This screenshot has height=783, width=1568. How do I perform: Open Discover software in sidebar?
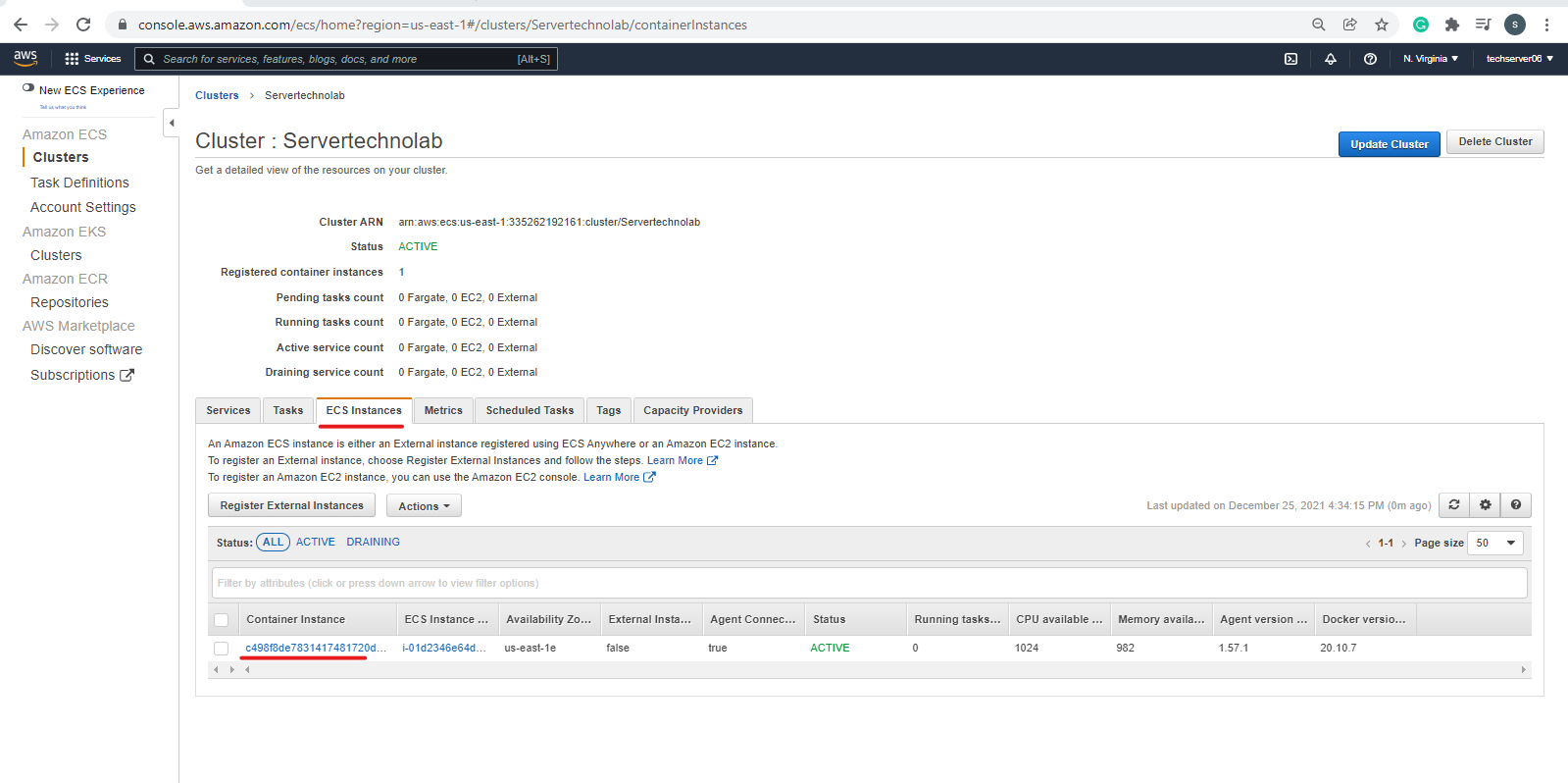coord(86,349)
